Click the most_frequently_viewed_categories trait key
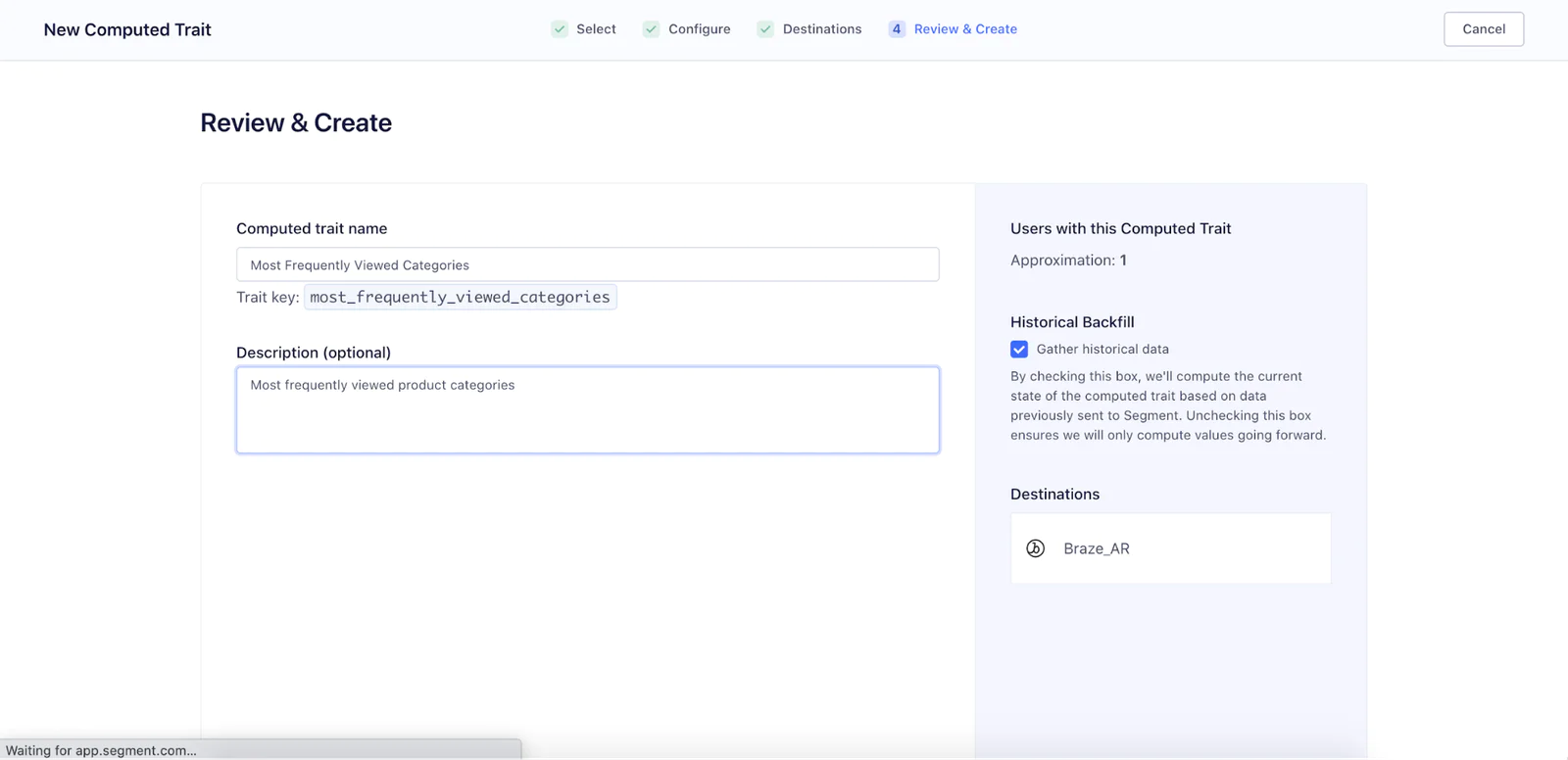The image size is (1568, 760). 460,297
